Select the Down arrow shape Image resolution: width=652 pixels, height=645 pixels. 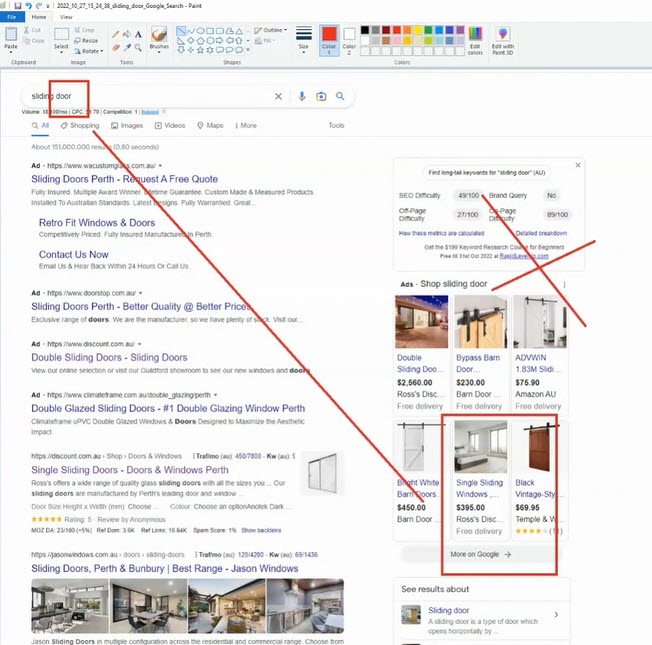pos(181,50)
